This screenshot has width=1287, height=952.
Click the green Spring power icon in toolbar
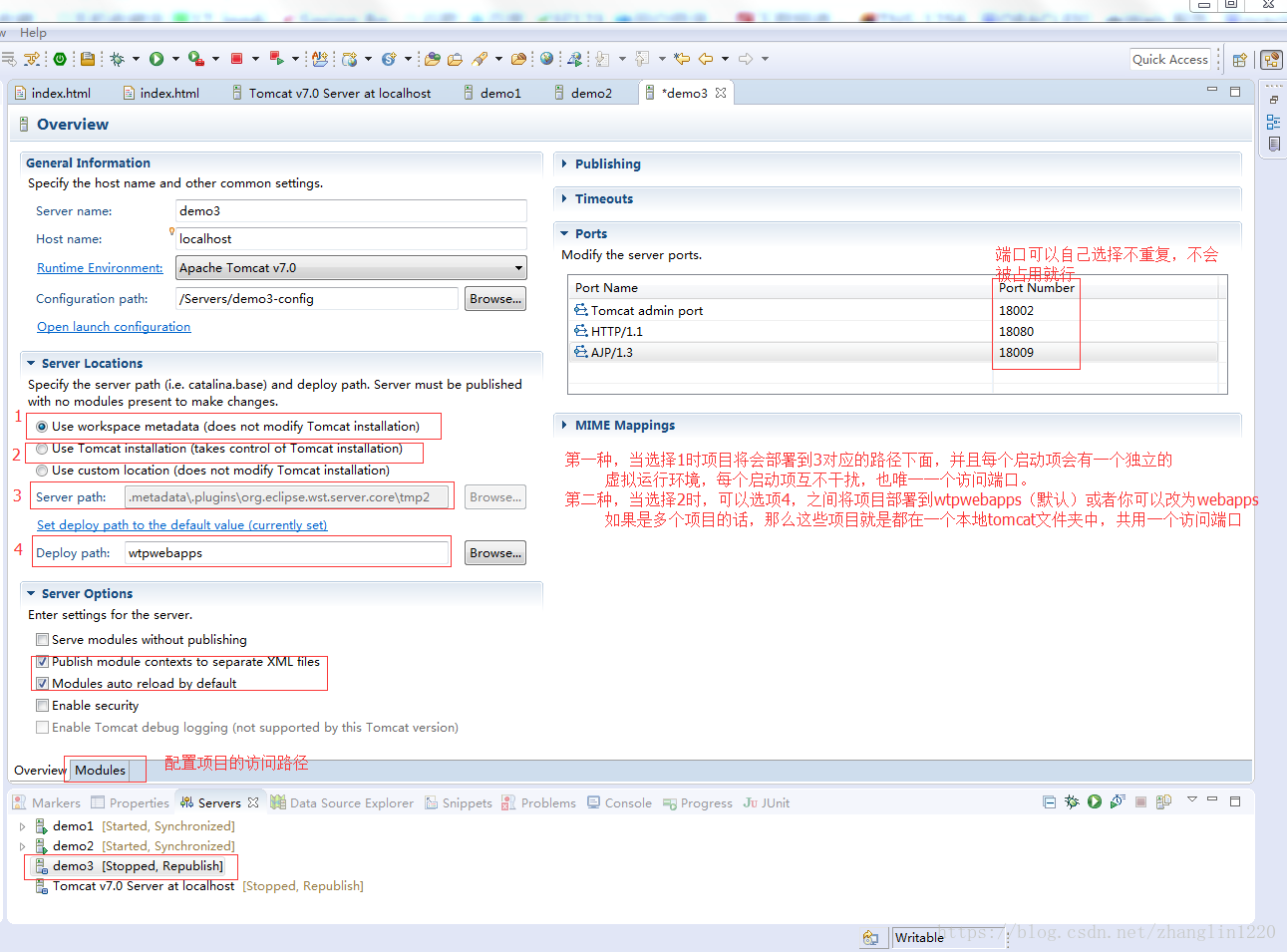pyautogui.click(x=60, y=59)
